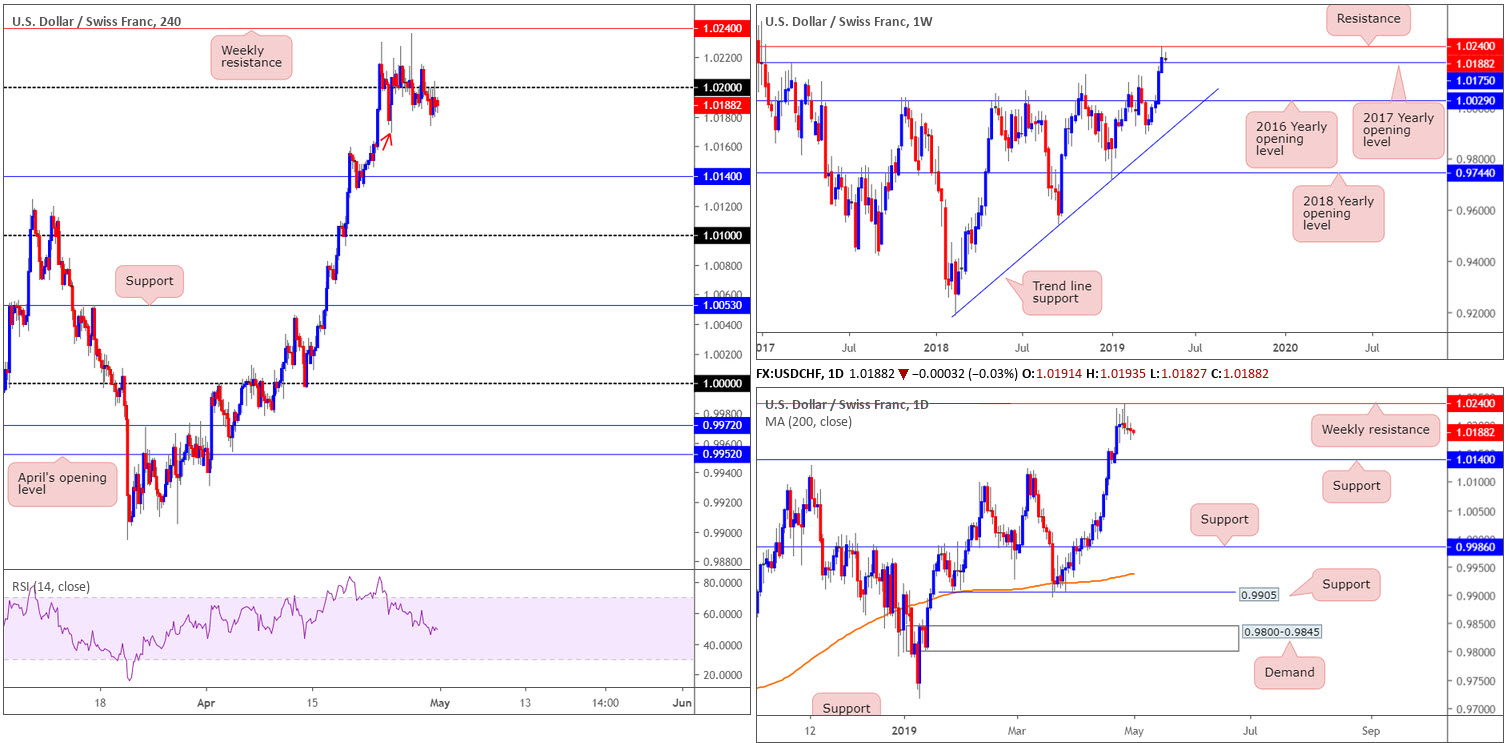
Task: Click the black 1.02000 price tag
Action: [x=721, y=88]
